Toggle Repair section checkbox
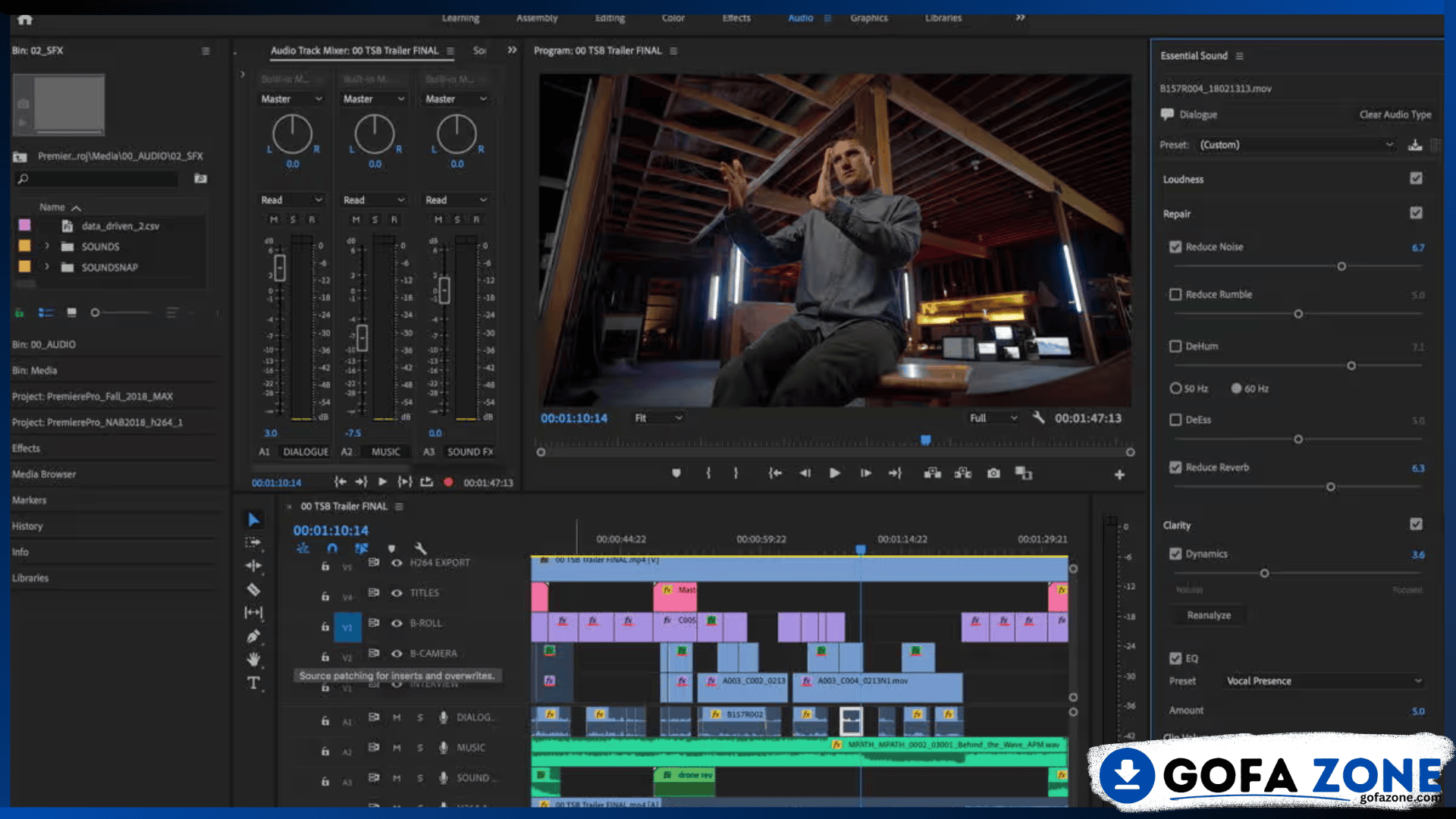 [x=1416, y=213]
